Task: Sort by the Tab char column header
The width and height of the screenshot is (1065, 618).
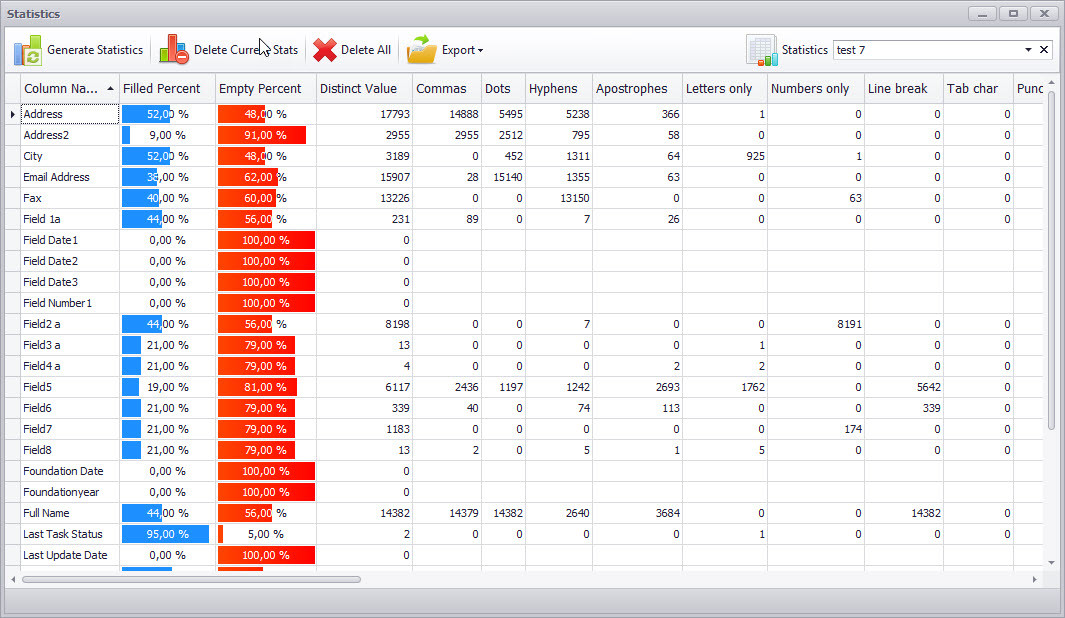Action: [x=978, y=88]
